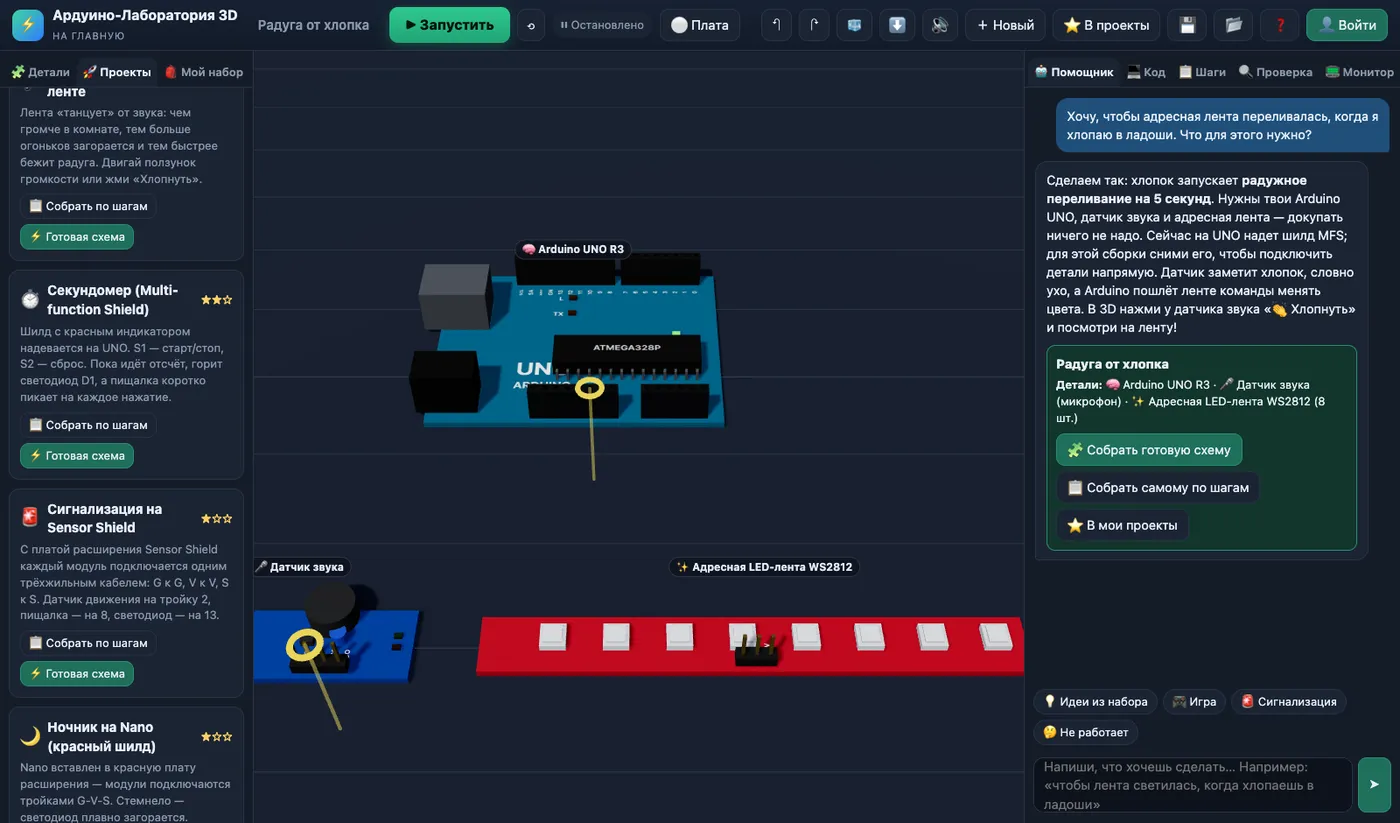Click the yellow pin ring on the sound sensor
The width and height of the screenshot is (1400, 823).
(x=305, y=646)
